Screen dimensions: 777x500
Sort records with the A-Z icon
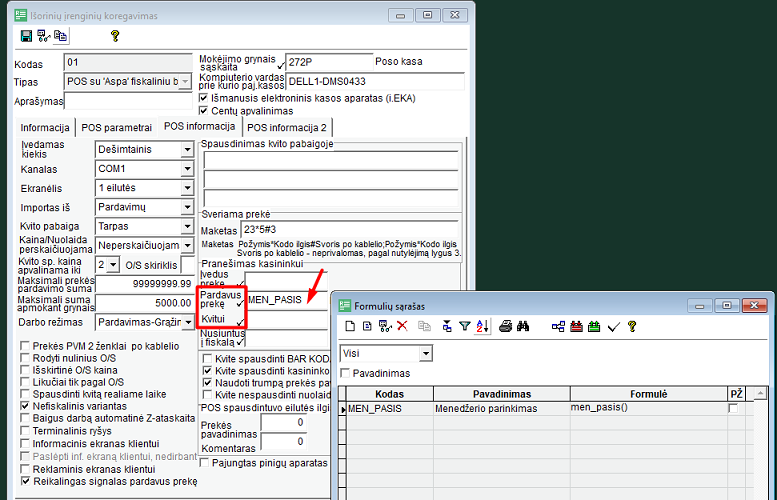[x=482, y=326]
